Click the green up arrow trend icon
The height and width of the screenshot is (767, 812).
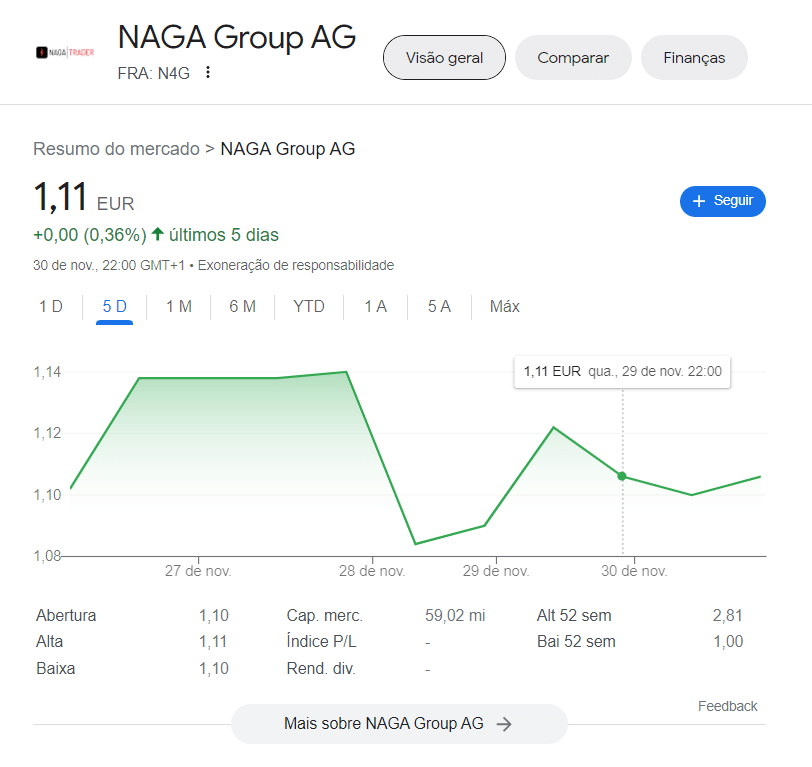(157, 234)
